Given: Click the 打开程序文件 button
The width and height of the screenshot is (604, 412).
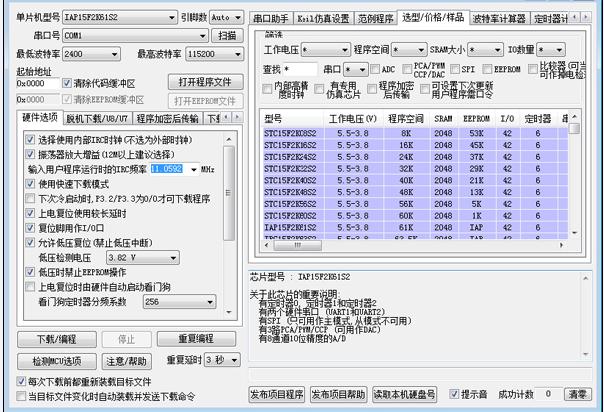Looking at the screenshot, I should pos(205,82).
